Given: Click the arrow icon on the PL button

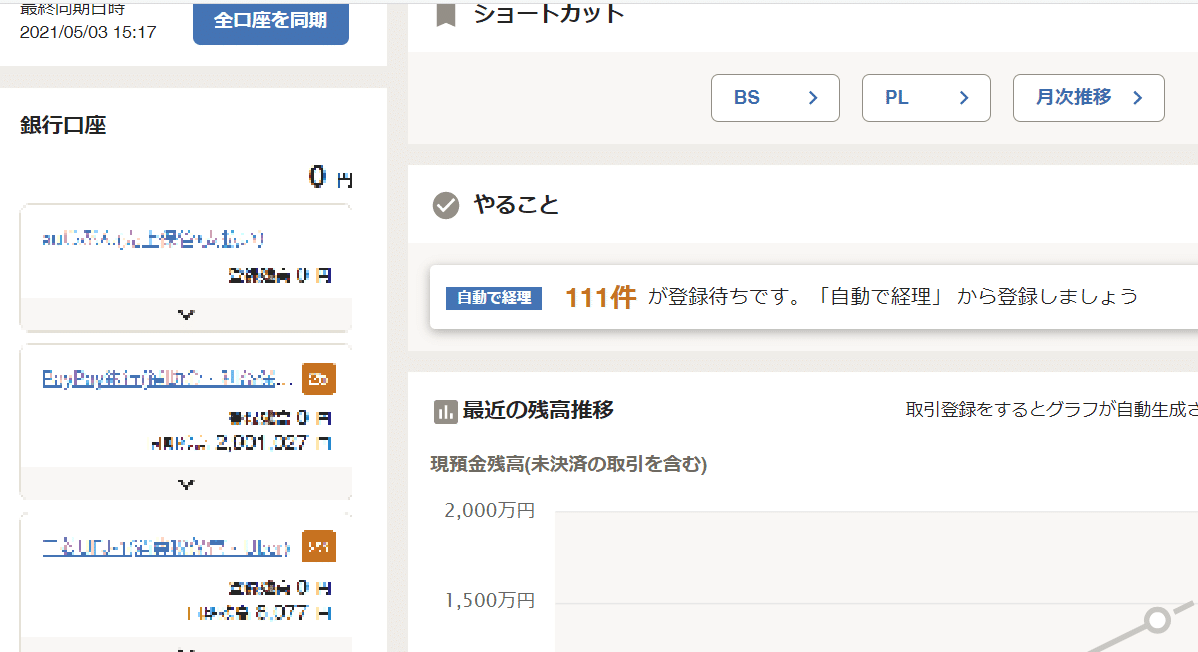Looking at the screenshot, I should (964, 98).
